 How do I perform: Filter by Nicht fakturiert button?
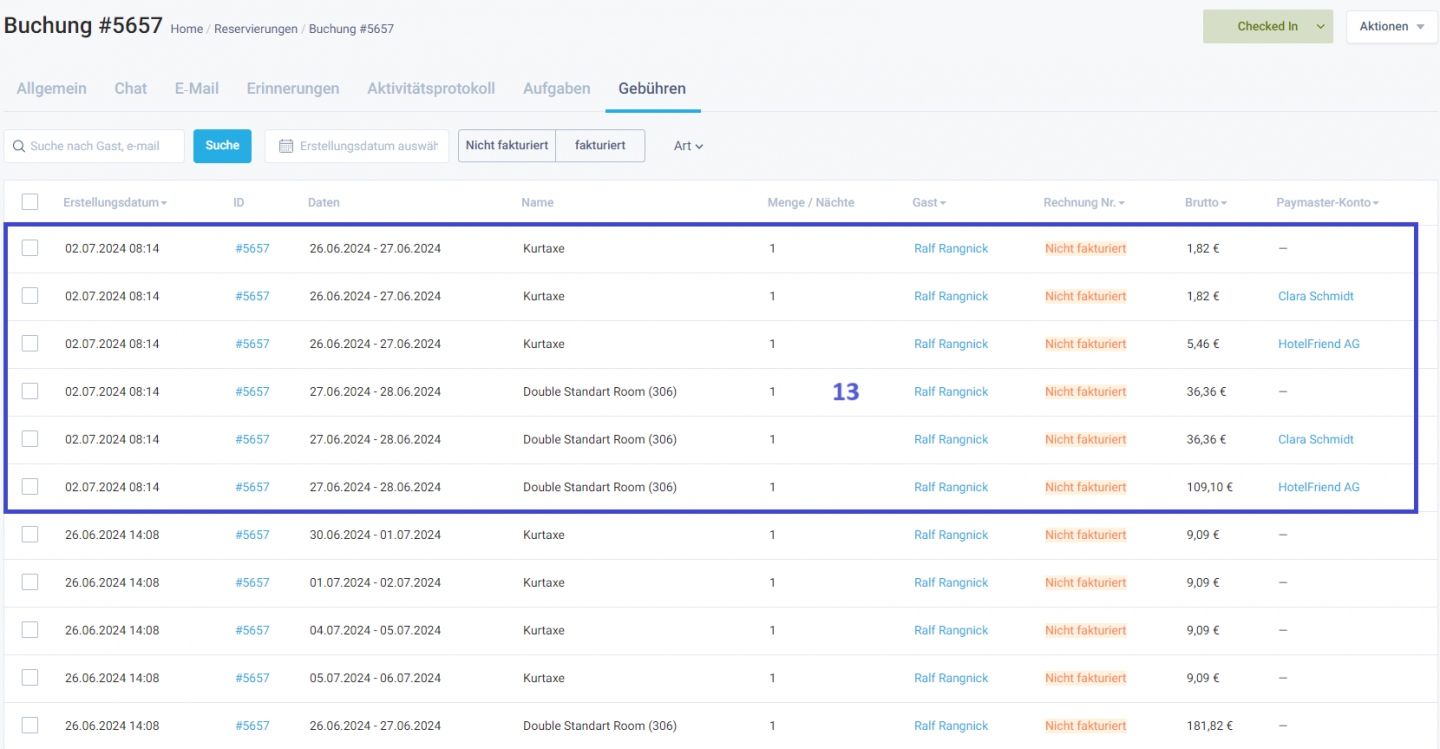pyautogui.click(x=507, y=146)
